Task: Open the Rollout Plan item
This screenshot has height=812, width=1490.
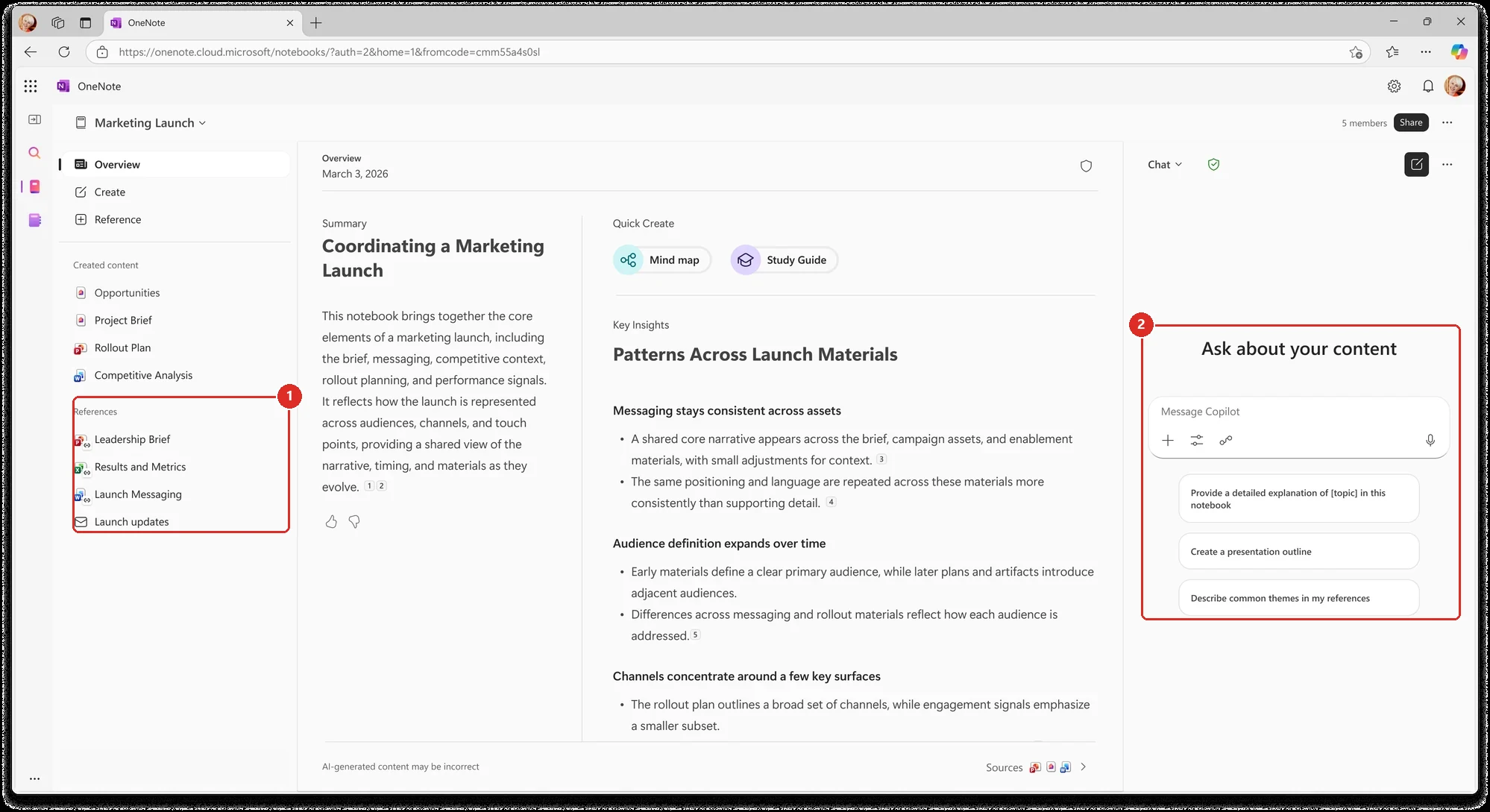Action: [x=122, y=348]
